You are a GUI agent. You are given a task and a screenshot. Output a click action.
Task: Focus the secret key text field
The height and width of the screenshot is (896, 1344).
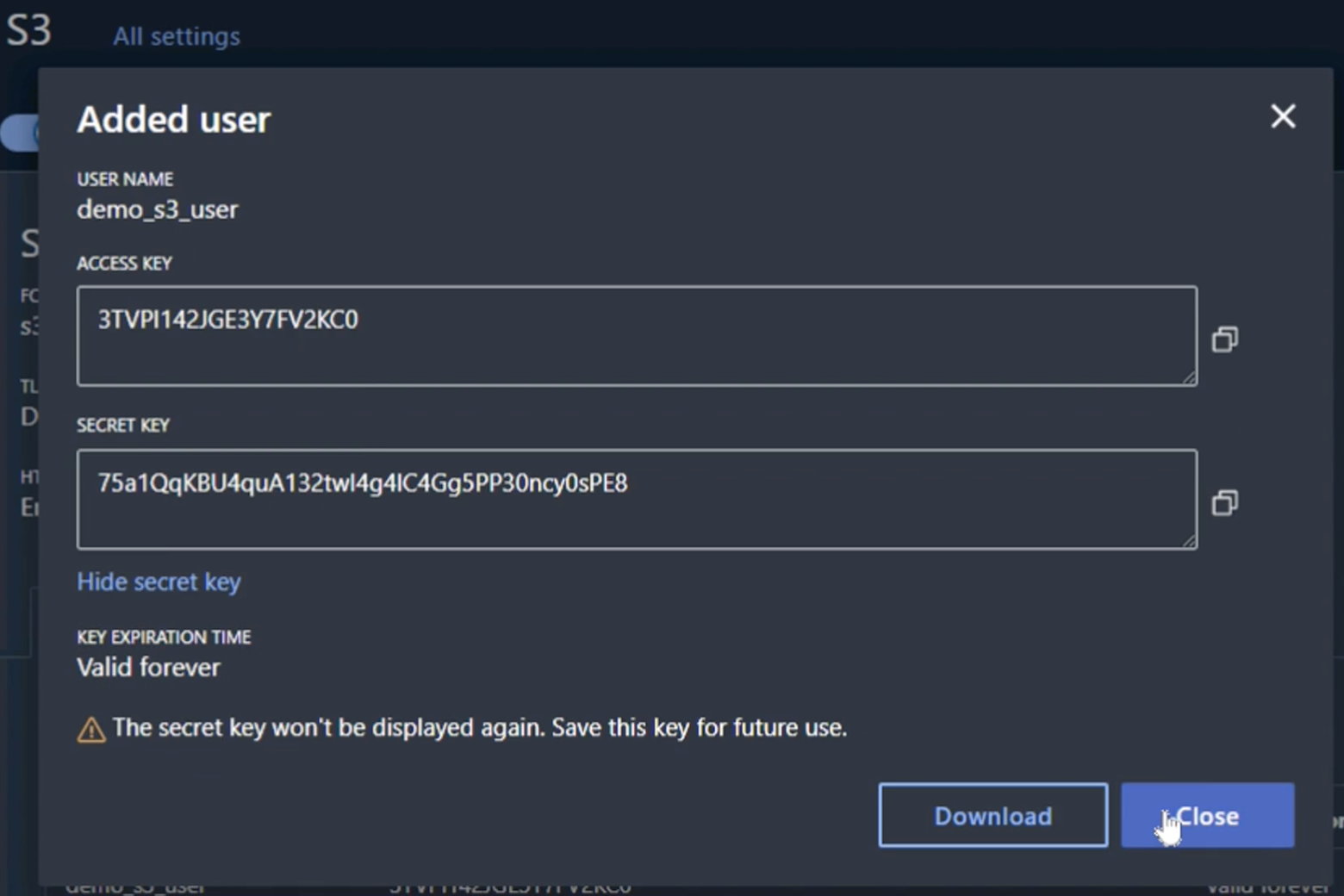pyautogui.click(x=636, y=500)
